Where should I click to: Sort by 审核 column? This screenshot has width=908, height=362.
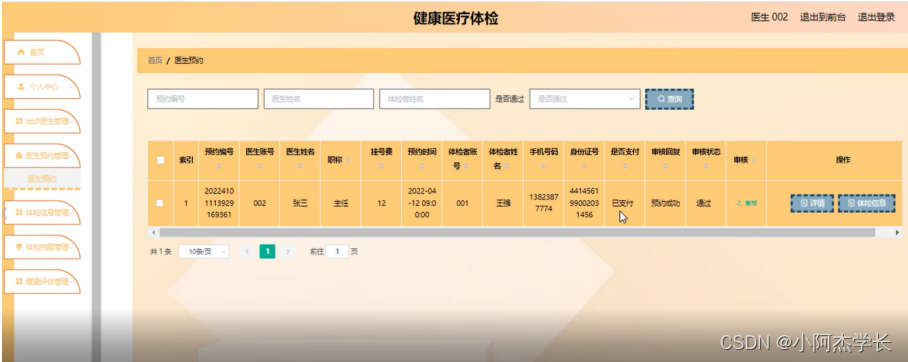click(753, 160)
